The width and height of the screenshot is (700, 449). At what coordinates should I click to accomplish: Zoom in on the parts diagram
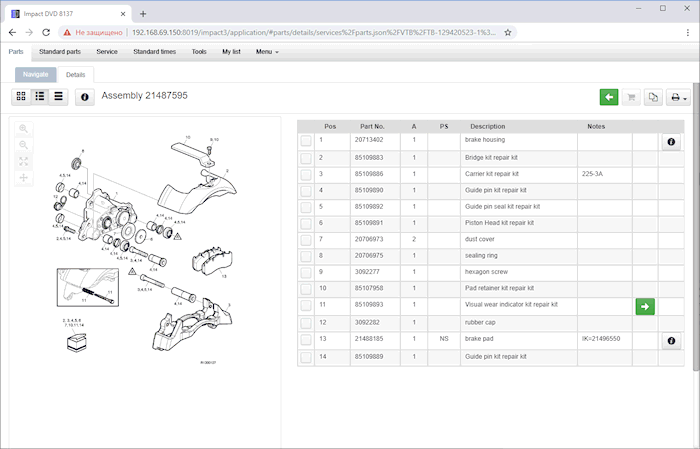(24, 129)
